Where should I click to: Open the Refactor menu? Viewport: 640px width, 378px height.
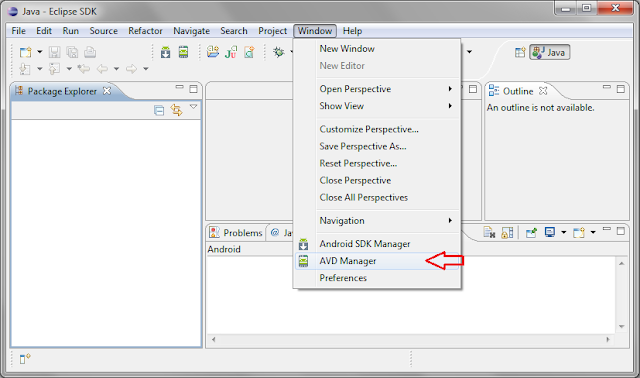coord(145,31)
